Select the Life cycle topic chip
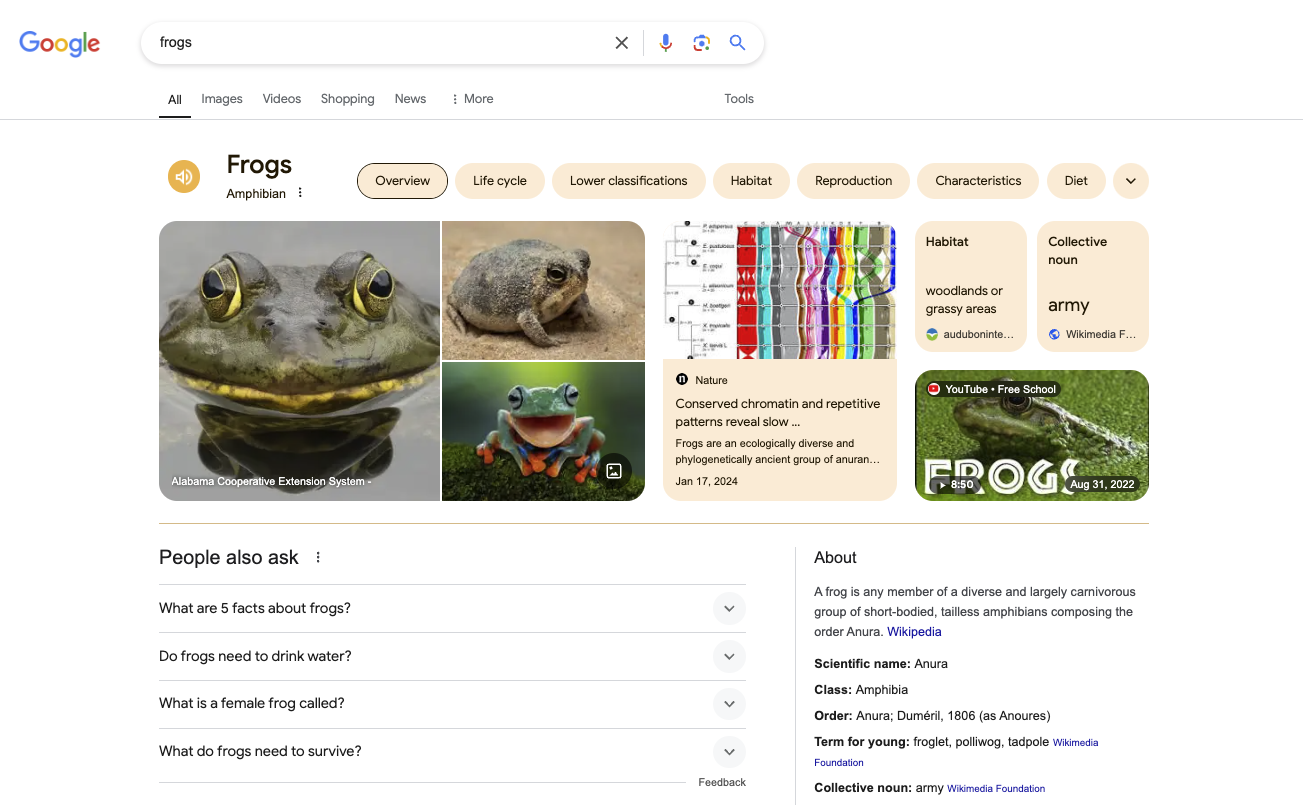 coord(499,181)
